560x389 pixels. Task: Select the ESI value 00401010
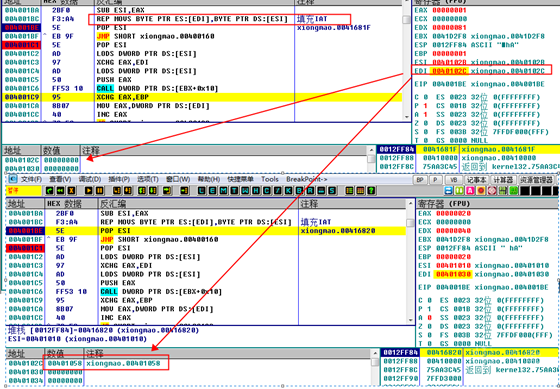coord(453,265)
